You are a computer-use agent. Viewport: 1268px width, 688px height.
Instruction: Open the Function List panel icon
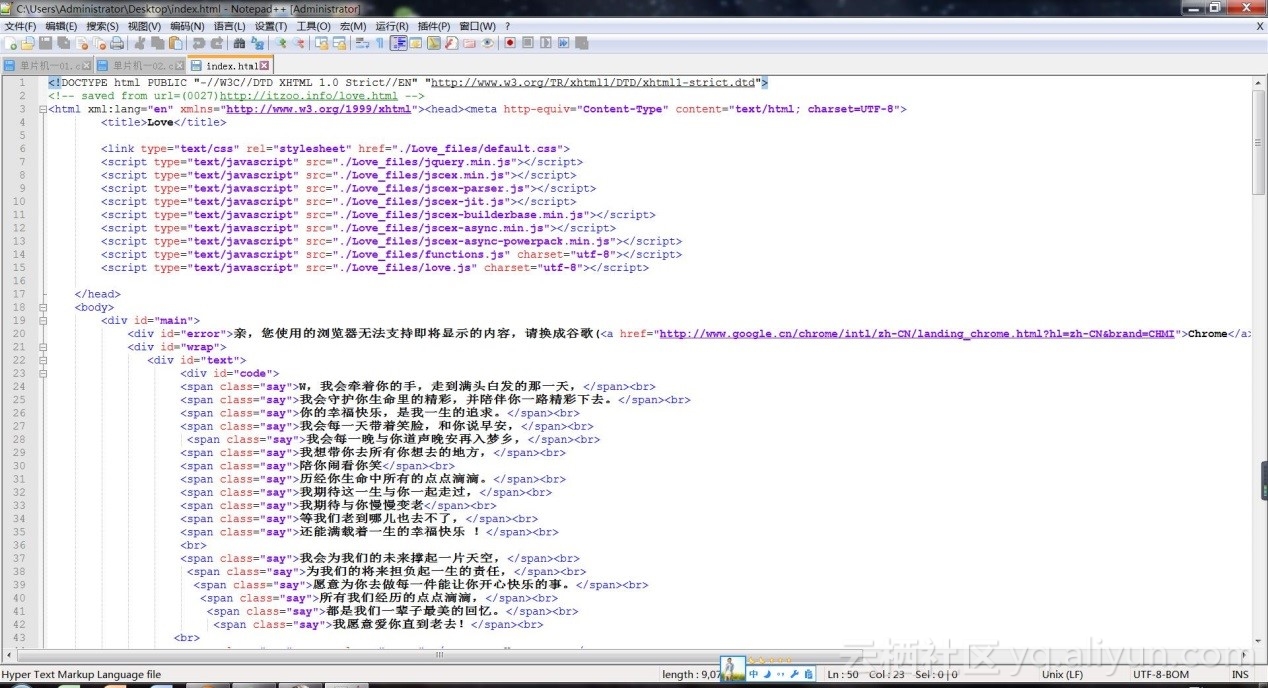click(451, 44)
